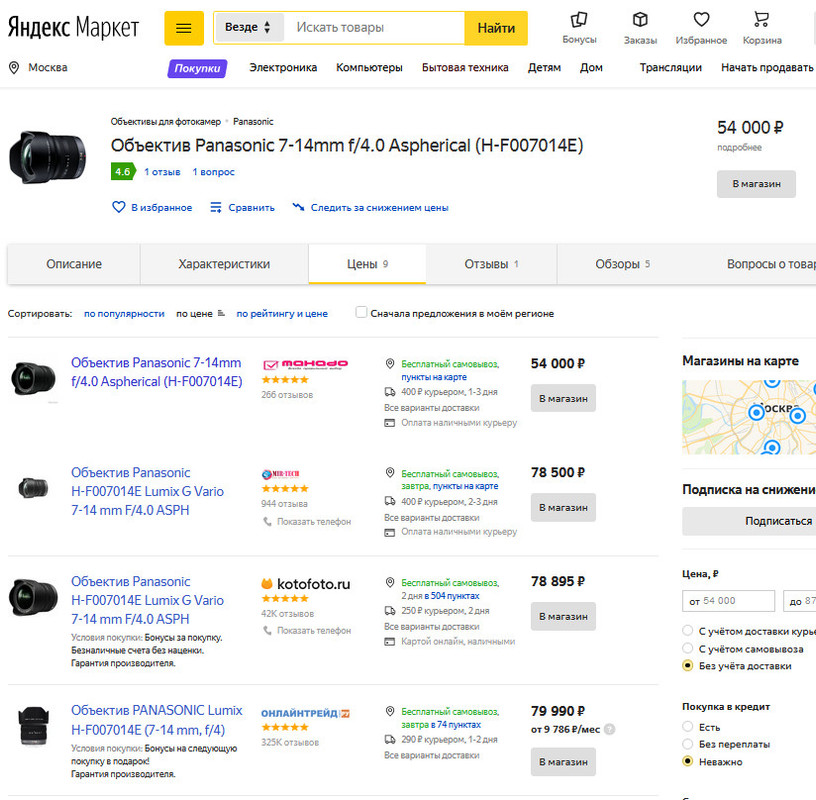
Task: Click the Искать товары search field
Action: [x=375, y=28]
